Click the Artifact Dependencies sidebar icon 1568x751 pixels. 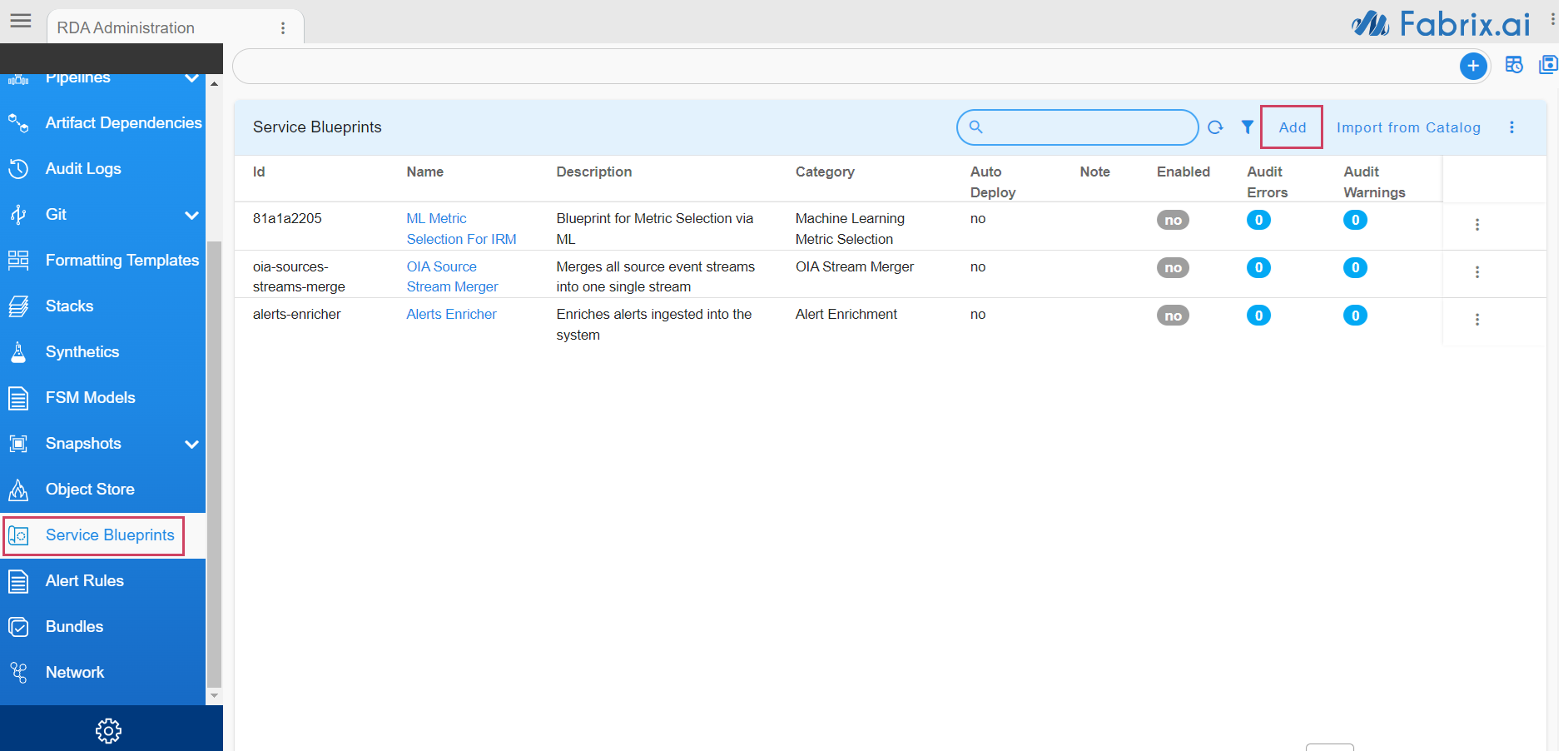pos(18,123)
